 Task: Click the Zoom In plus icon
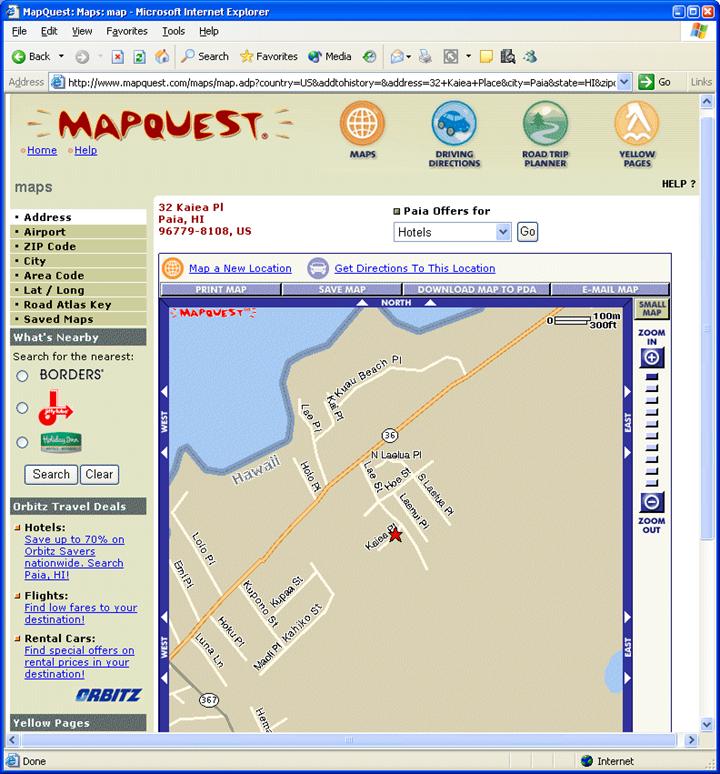click(x=652, y=358)
